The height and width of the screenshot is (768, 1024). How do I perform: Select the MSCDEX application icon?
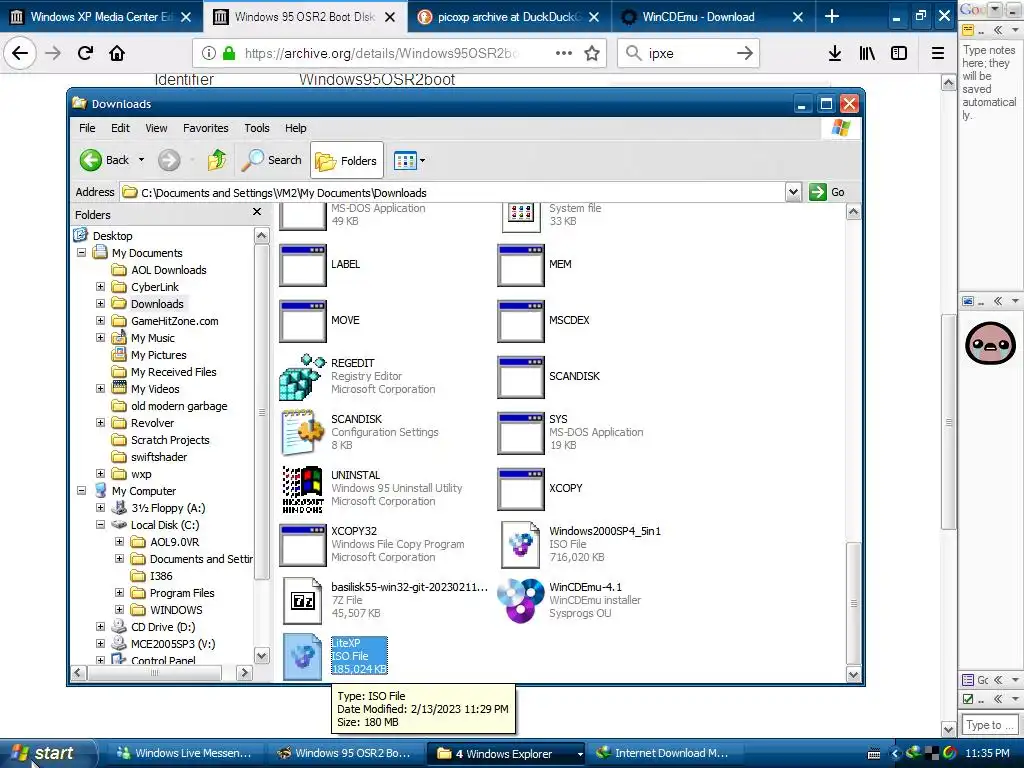(x=520, y=321)
